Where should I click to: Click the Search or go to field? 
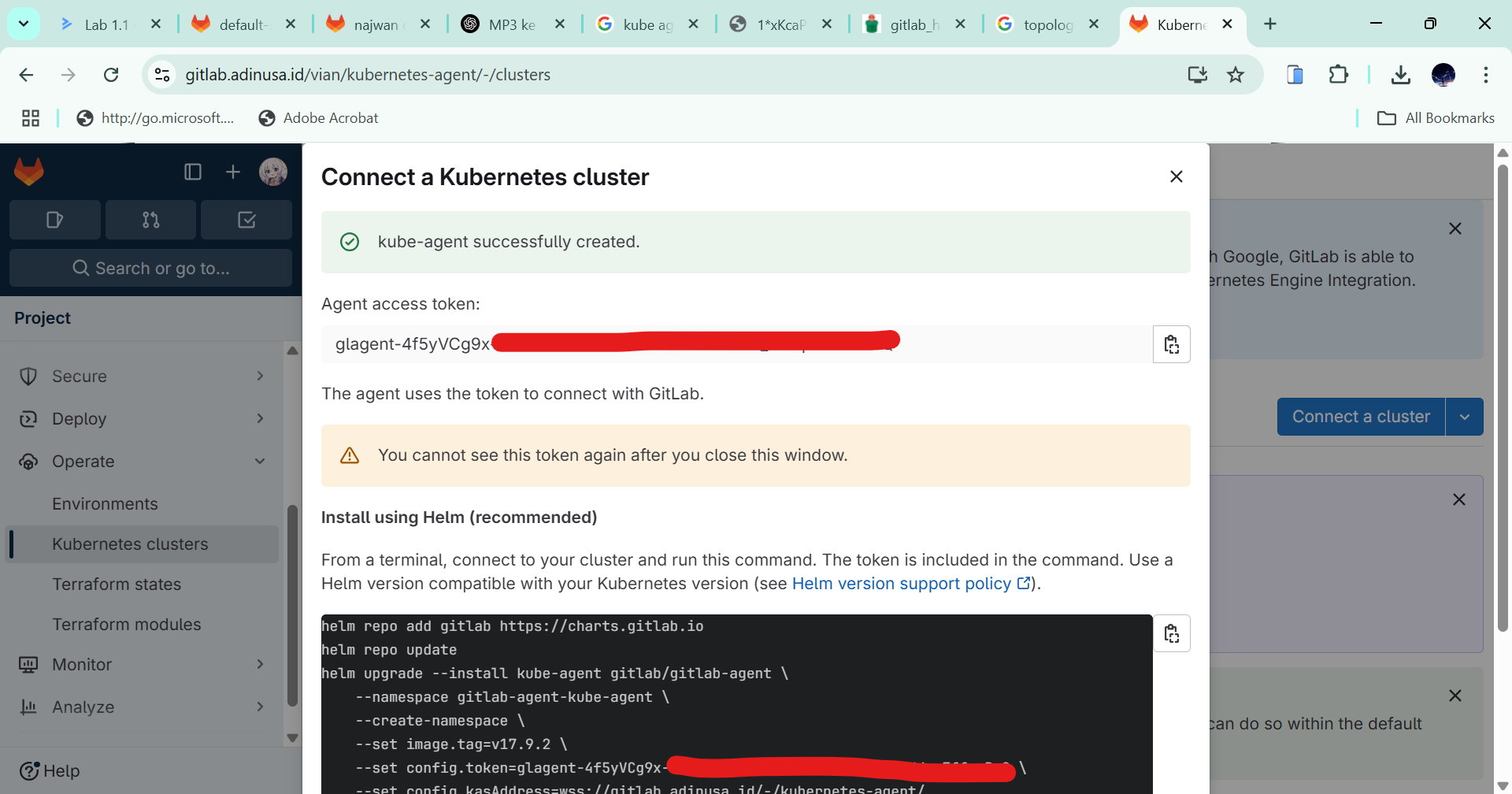click(x=150, y=269)
